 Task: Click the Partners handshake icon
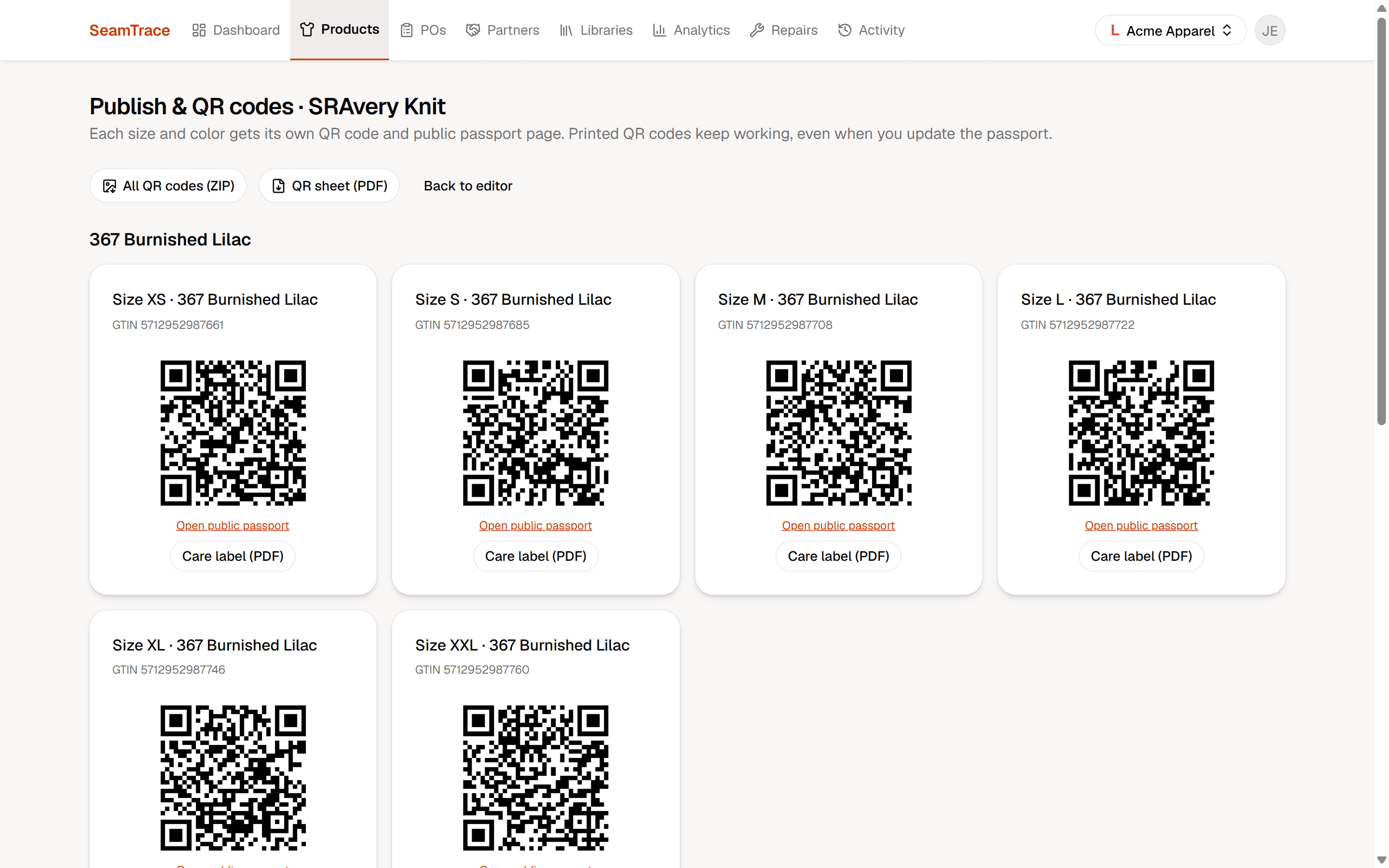coord(473,30)
